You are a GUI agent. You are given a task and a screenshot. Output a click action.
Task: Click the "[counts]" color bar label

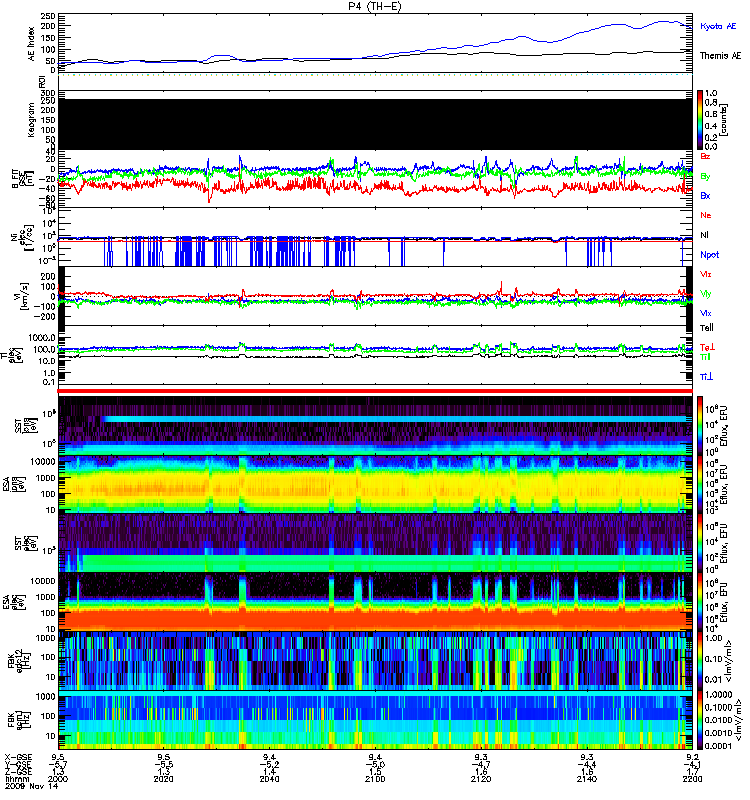[724, 120]
